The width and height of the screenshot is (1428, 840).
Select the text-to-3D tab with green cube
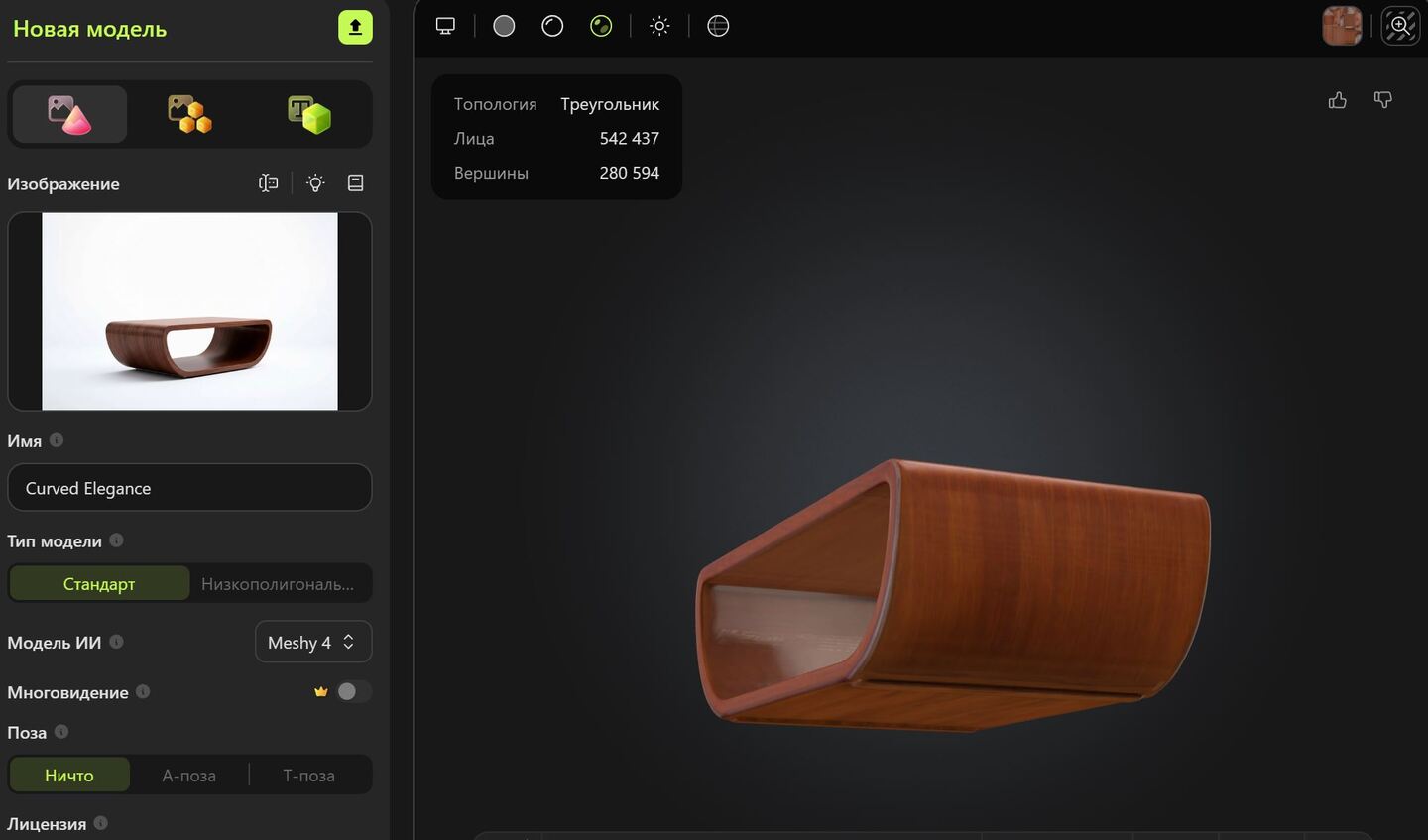309,114
